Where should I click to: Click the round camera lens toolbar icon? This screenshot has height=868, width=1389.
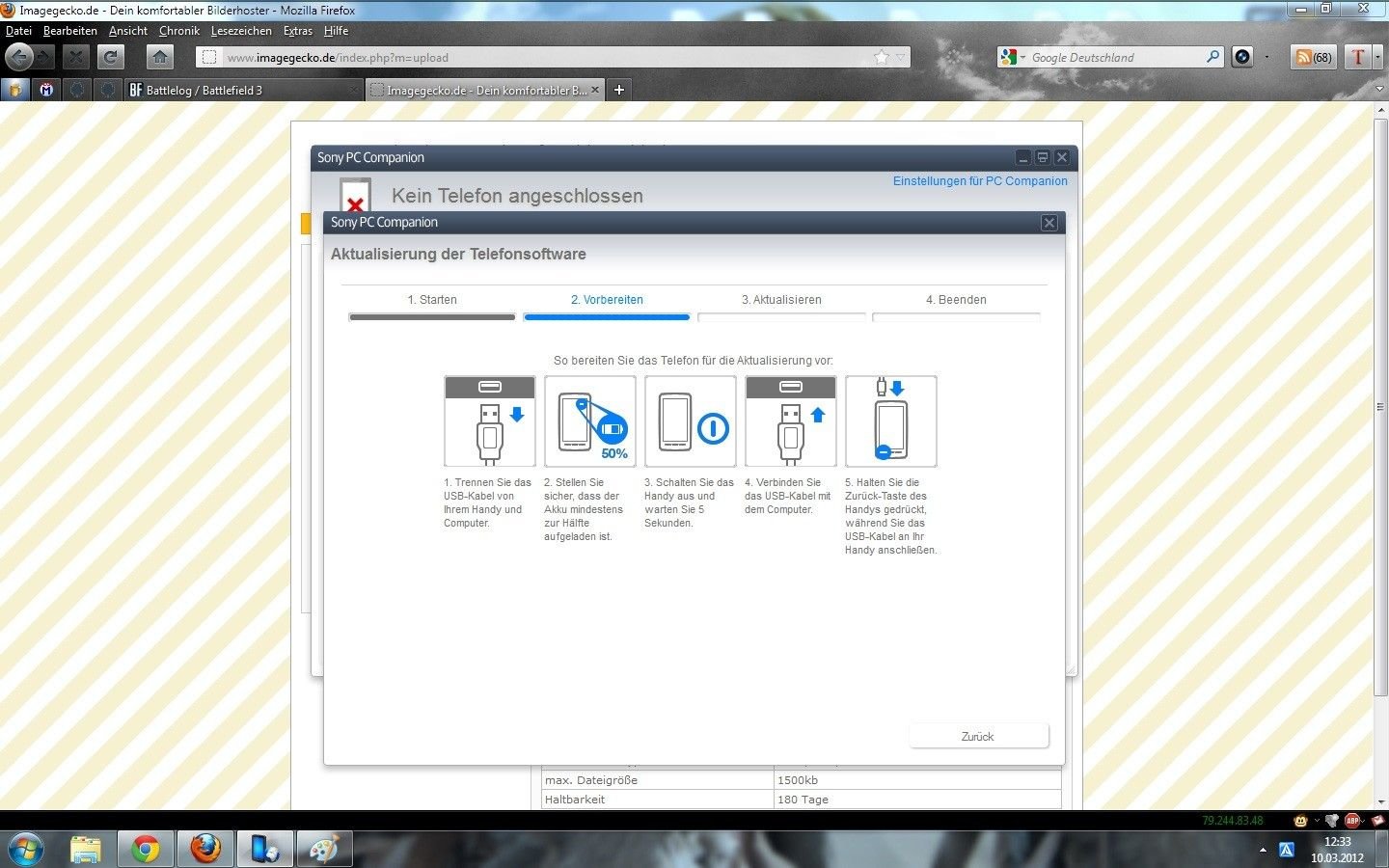point(1242,57)
